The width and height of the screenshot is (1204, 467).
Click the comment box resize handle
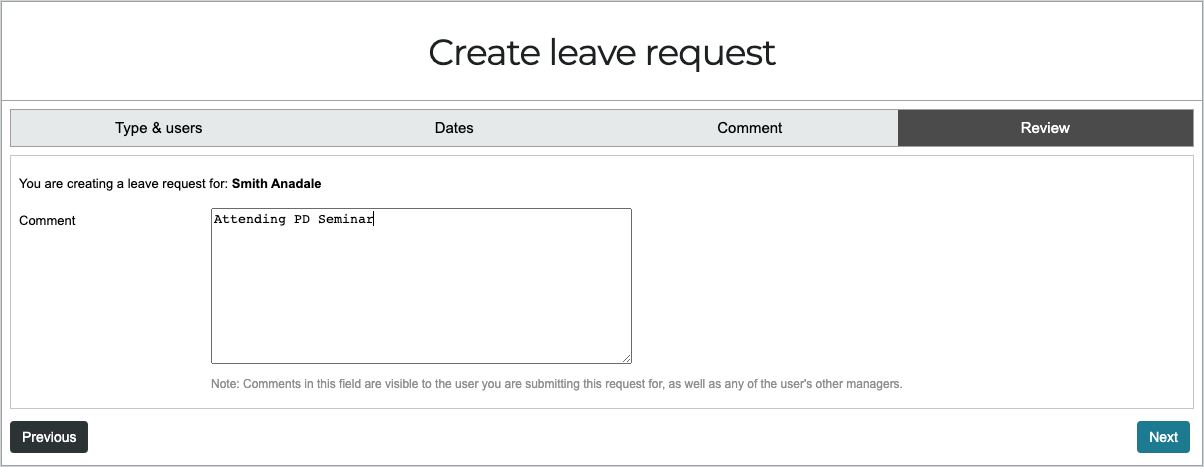626,358
